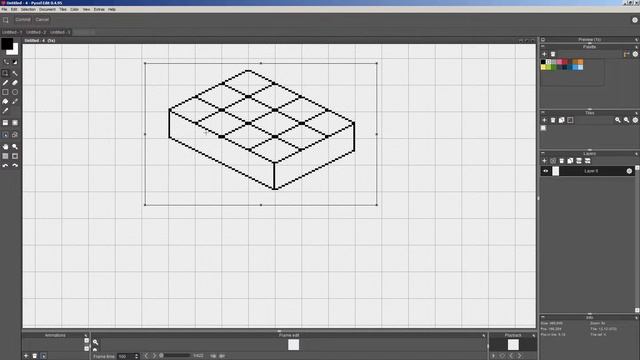Add a new animation in the Animations panel
Image resolution: width=640 pixels, height=360 pixels.
click(x=26, y=356)
